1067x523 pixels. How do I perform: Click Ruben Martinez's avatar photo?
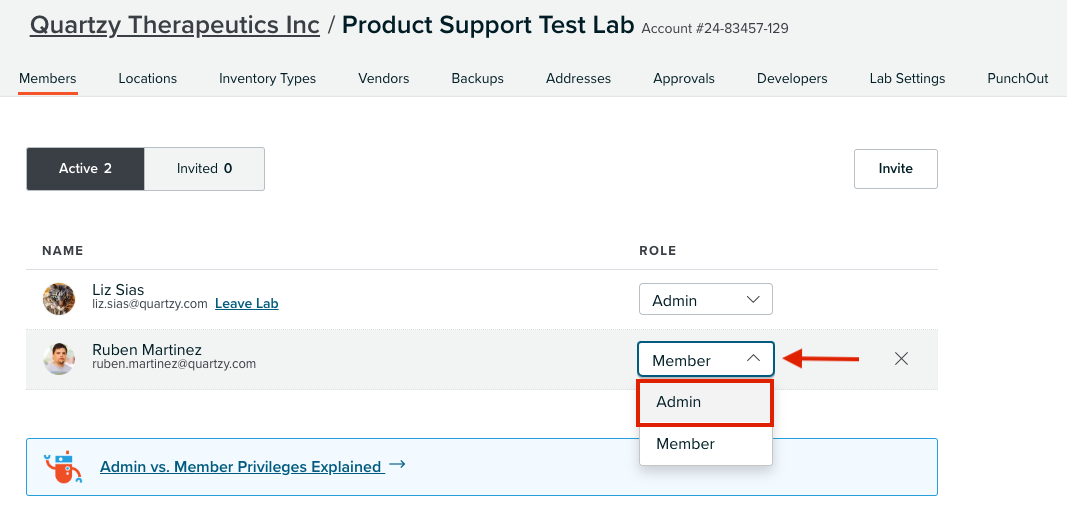tap(59, 358)
